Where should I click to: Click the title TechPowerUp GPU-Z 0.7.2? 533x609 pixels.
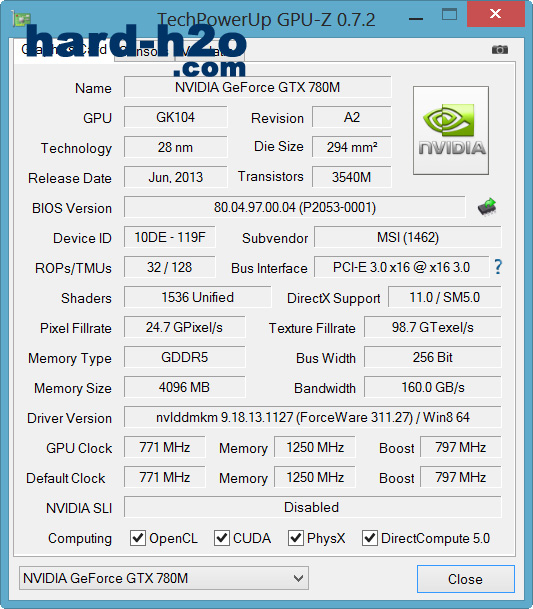pos(266,19)
